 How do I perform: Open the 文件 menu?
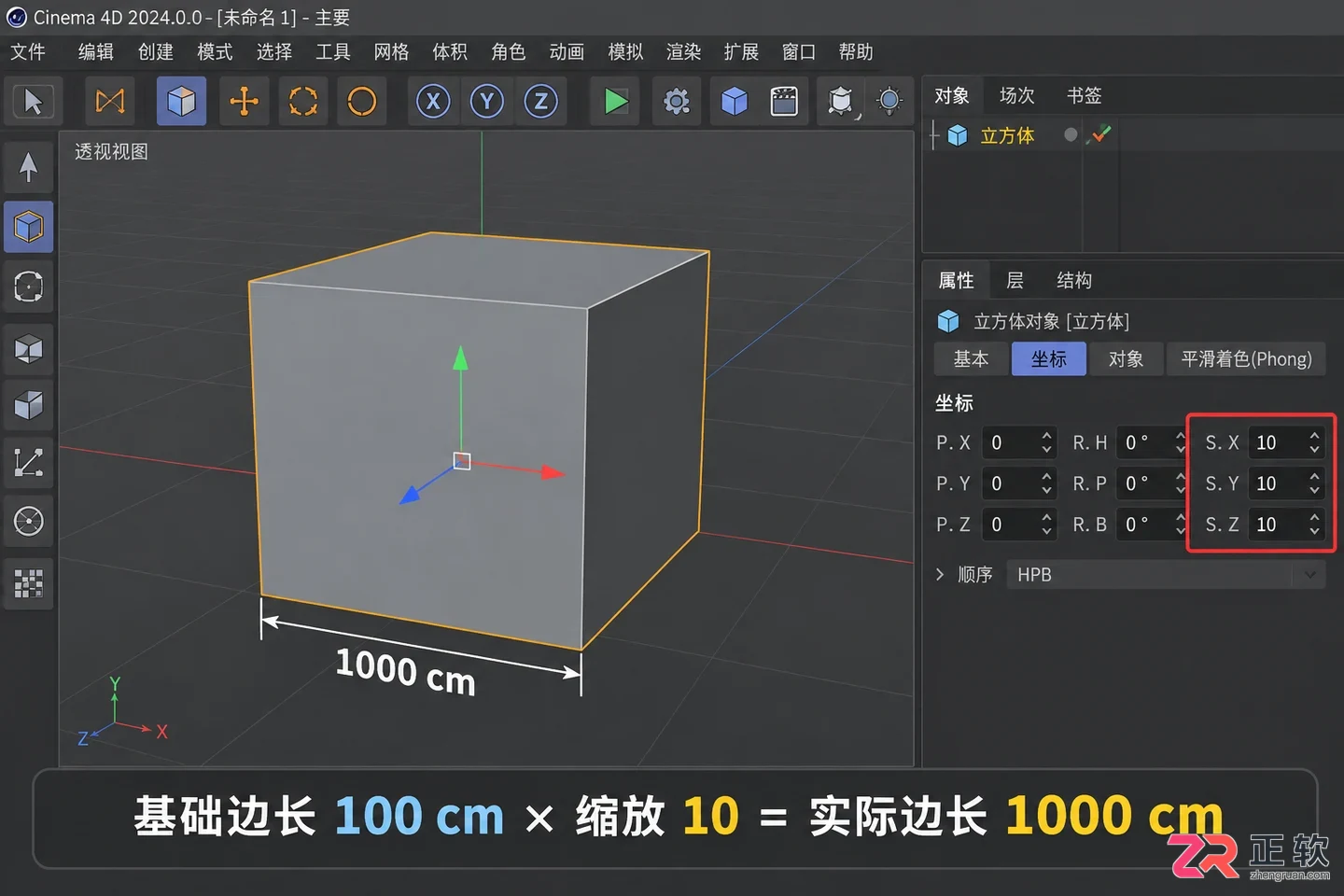pyautogui.click(x=28, y=52)
